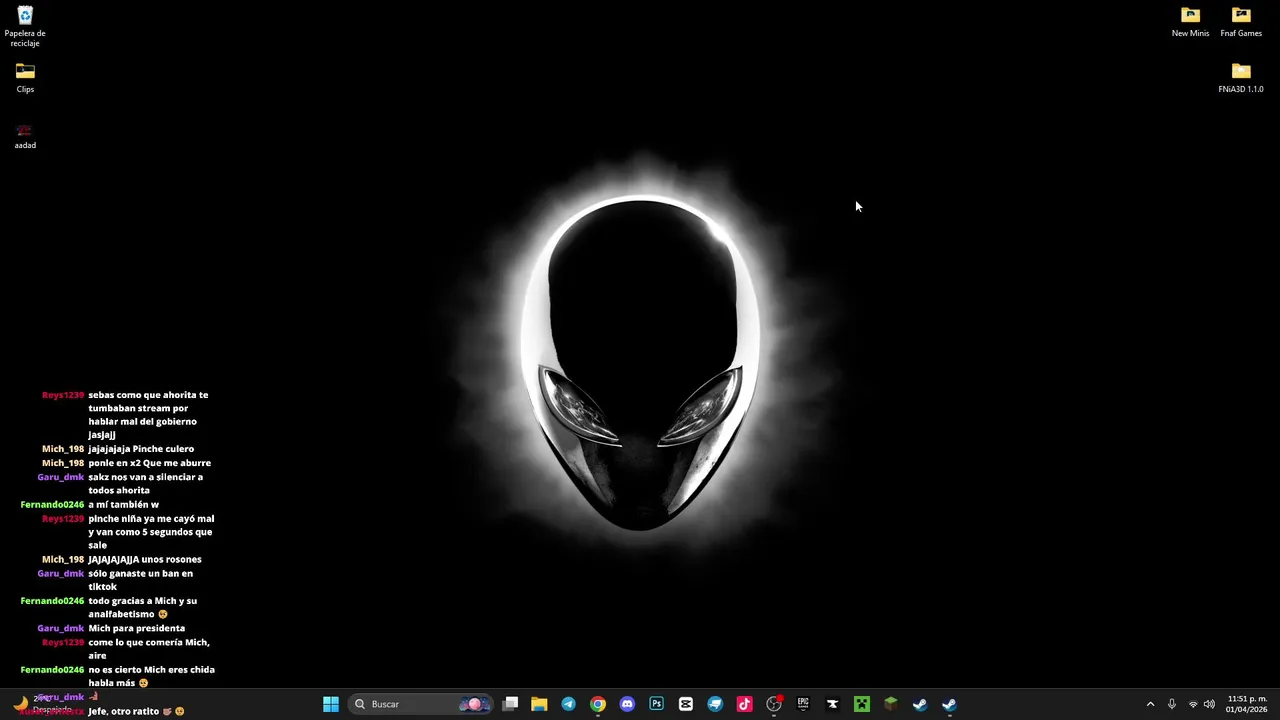
Task: Launch Epic Games from the taskbar
Action: point(803,704)
